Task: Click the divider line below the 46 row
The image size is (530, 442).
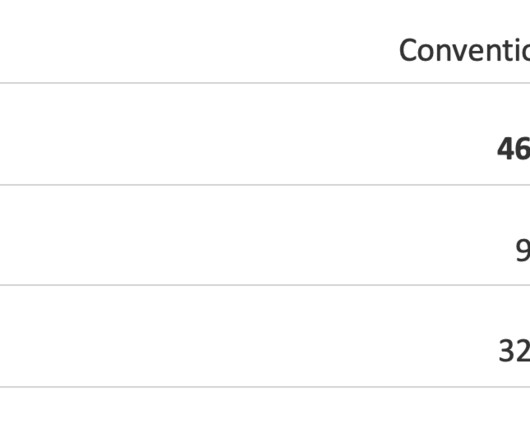Action: coord(265,185)
